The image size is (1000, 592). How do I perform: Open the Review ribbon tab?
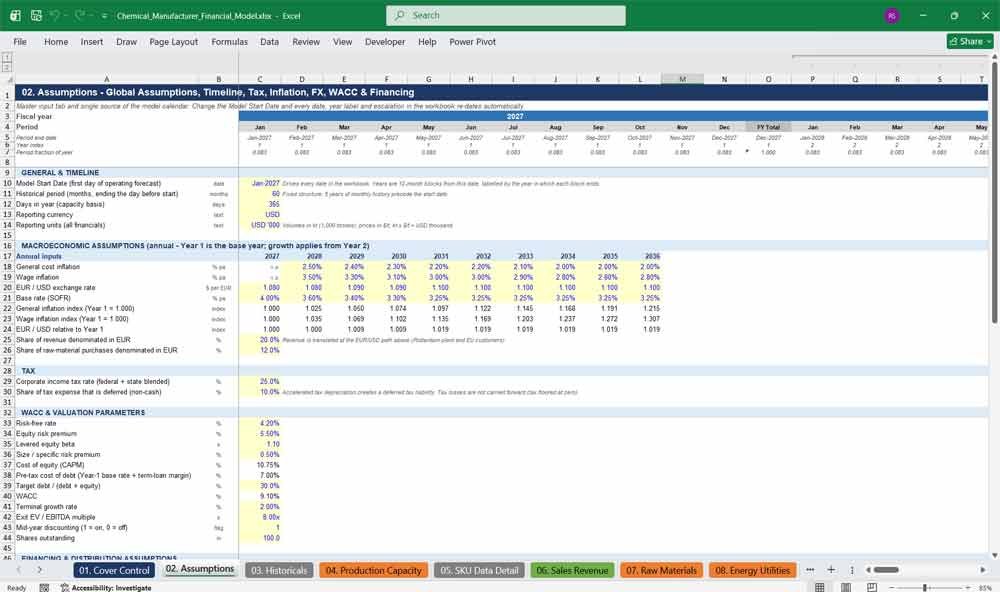tap(306, 41)
